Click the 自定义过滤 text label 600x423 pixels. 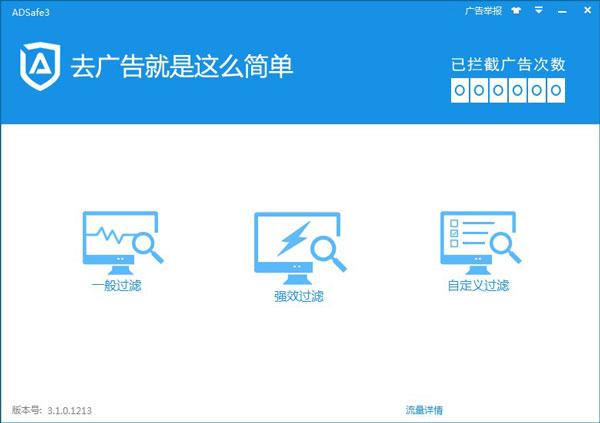(x=478, y=286)
